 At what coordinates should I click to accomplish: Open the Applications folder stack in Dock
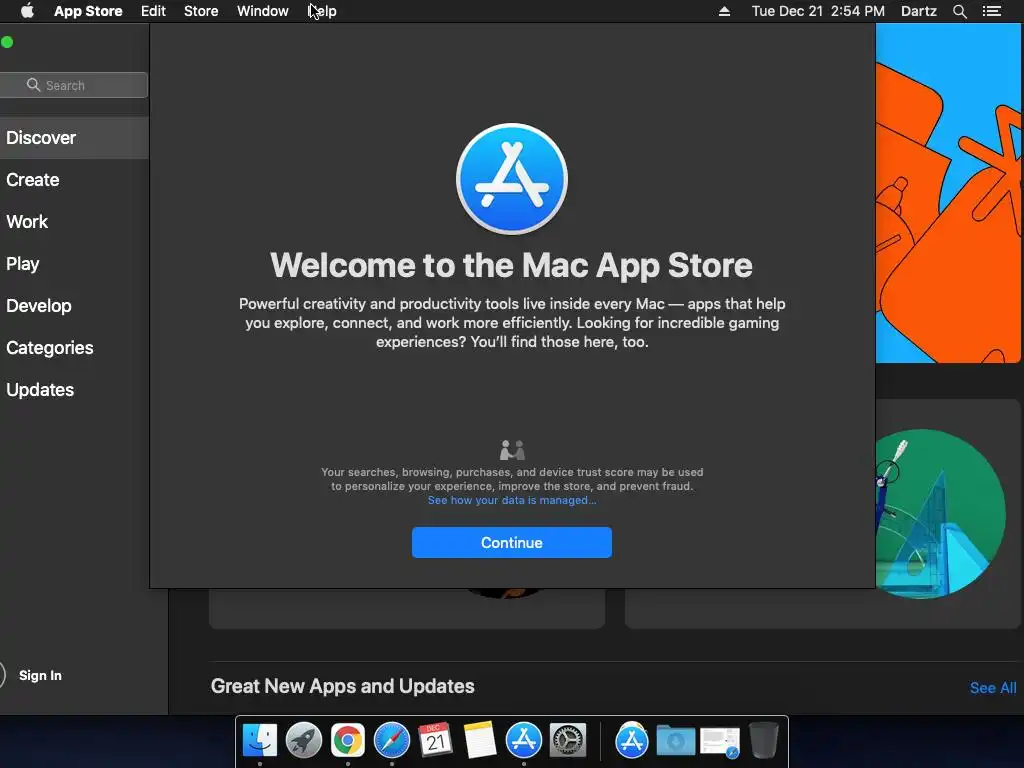pos(632,741)
